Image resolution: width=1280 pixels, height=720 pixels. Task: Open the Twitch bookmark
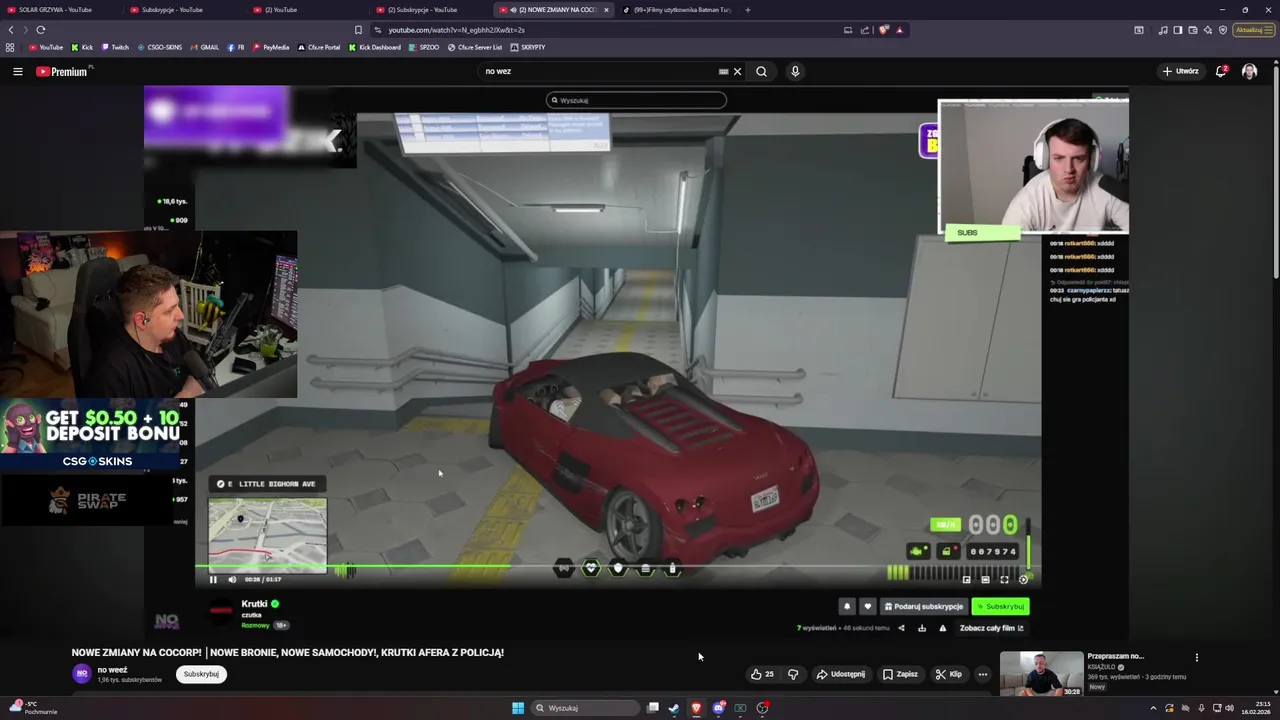[115, 47]
